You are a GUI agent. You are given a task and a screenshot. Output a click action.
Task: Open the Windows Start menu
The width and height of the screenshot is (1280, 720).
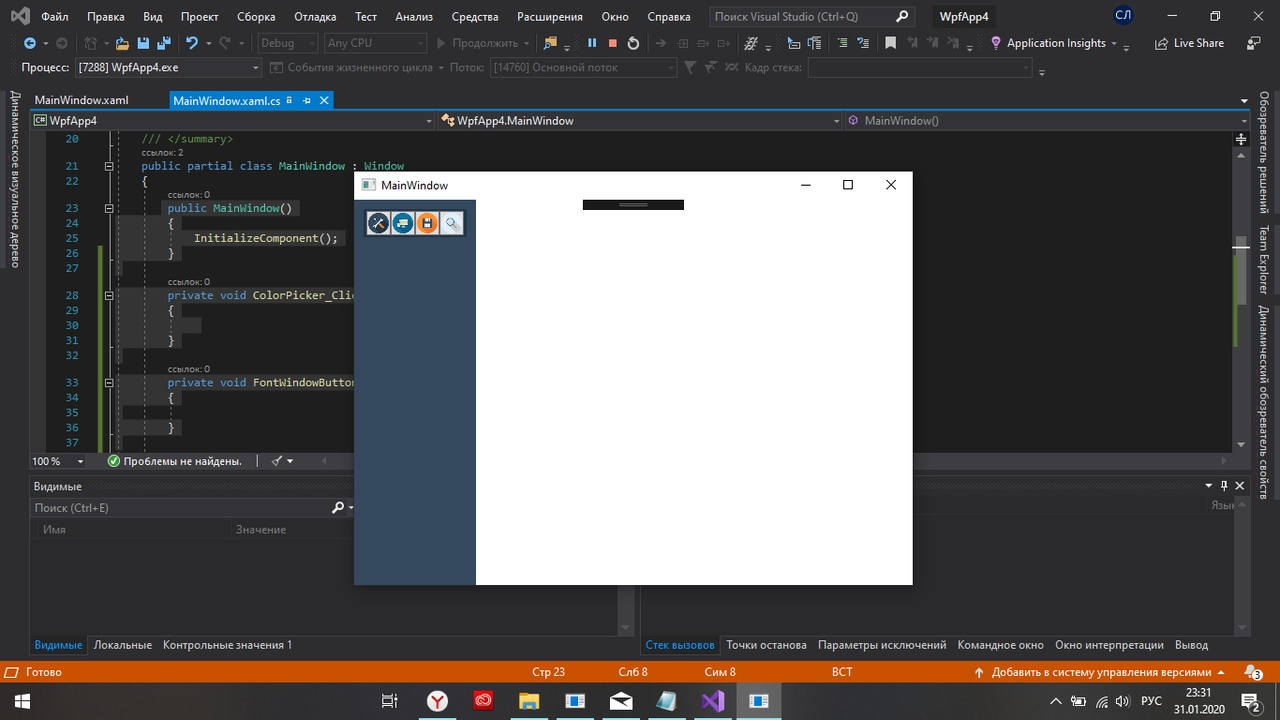point(22,701)
